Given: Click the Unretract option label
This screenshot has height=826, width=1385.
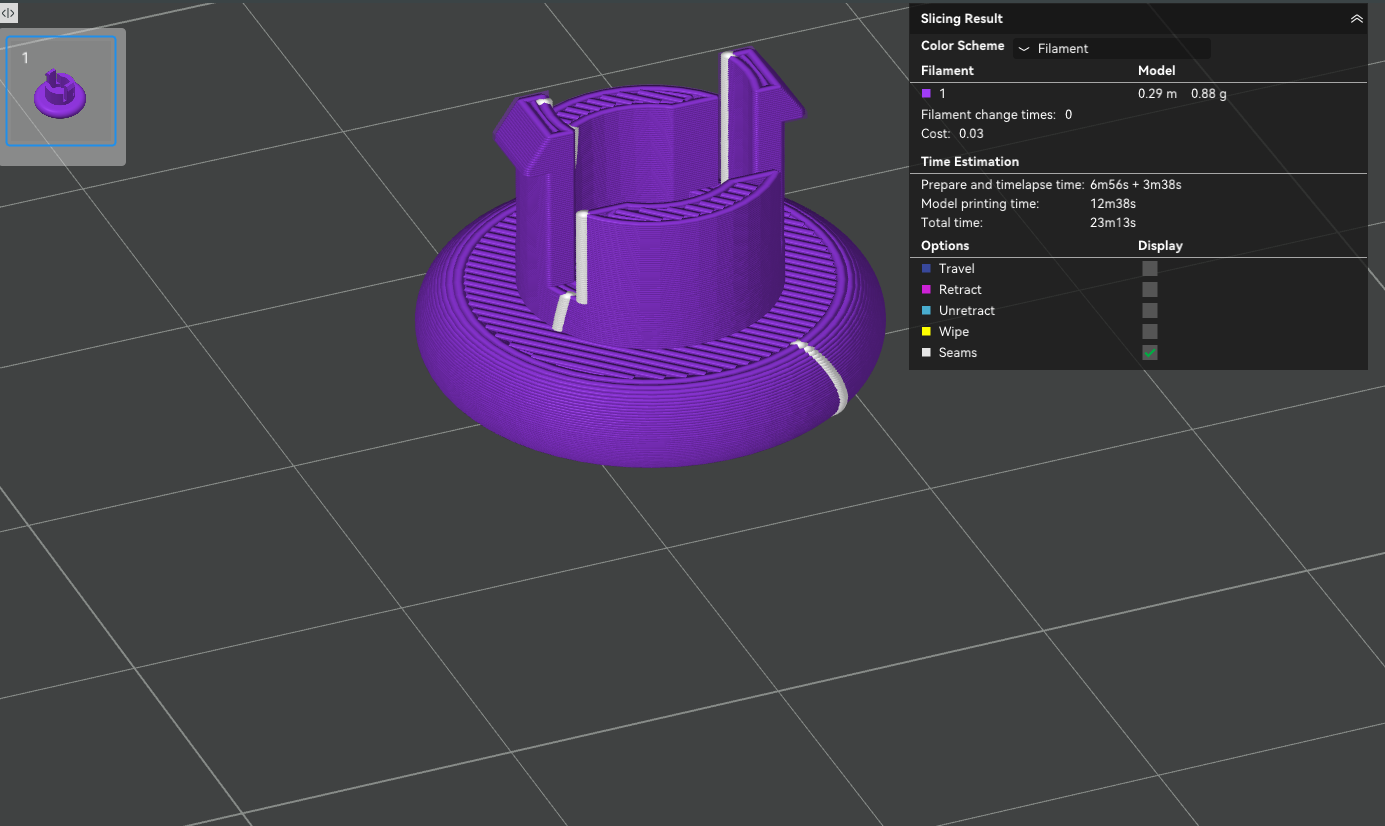Looking at the screenshot, I should click(967, 310).
